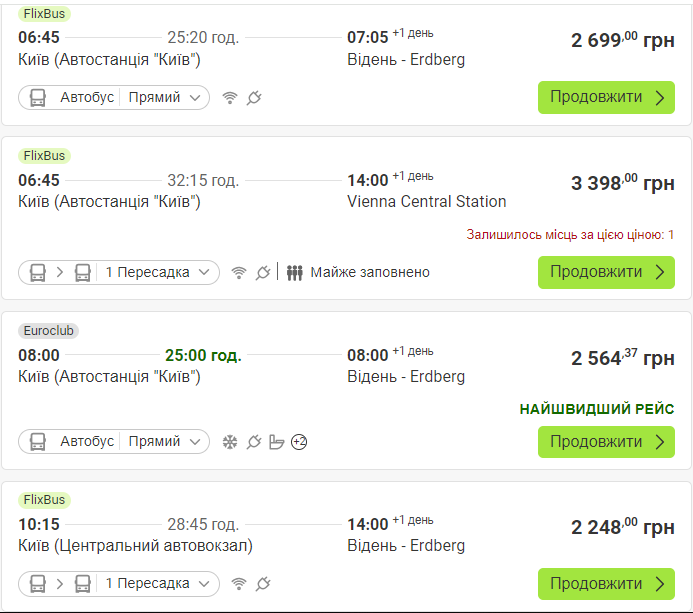The width and height of the screenshot is (693, 613).
Task: Click the almost-full passengers icon
Action: pos(294,272)
